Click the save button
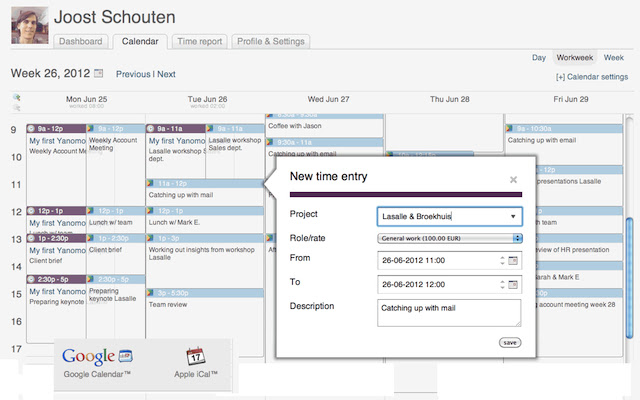This screenshot has width=640, height=400. 510,342
